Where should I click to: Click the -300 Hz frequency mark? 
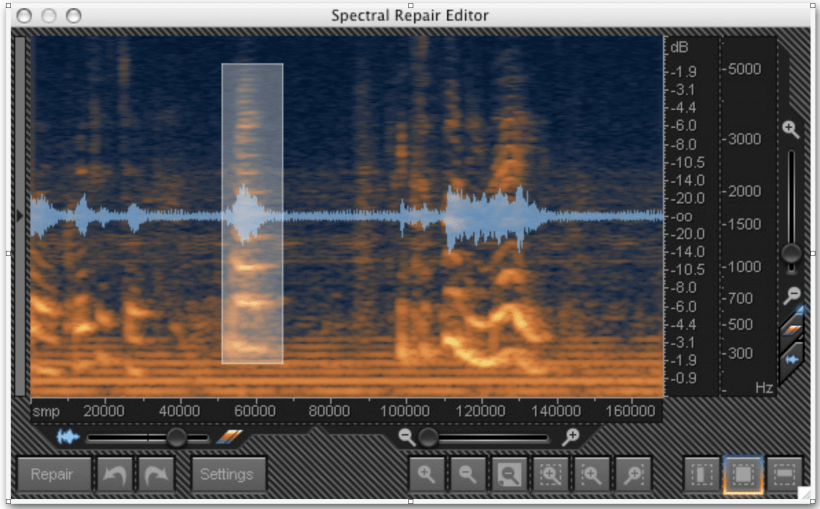tap(738, 353)
